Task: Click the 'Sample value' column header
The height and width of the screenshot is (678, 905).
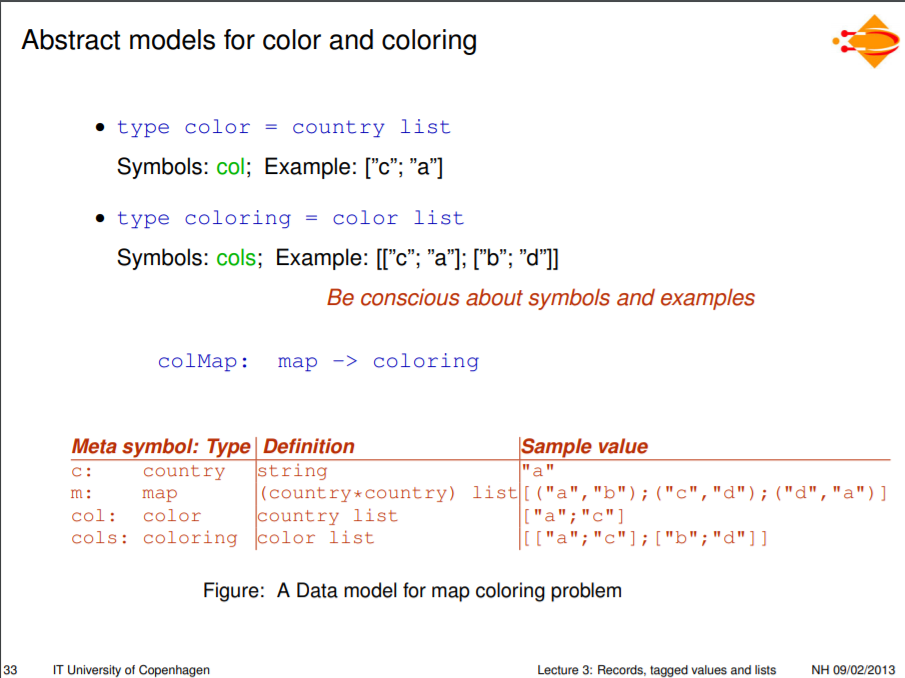Action: [x=585, y=447]
